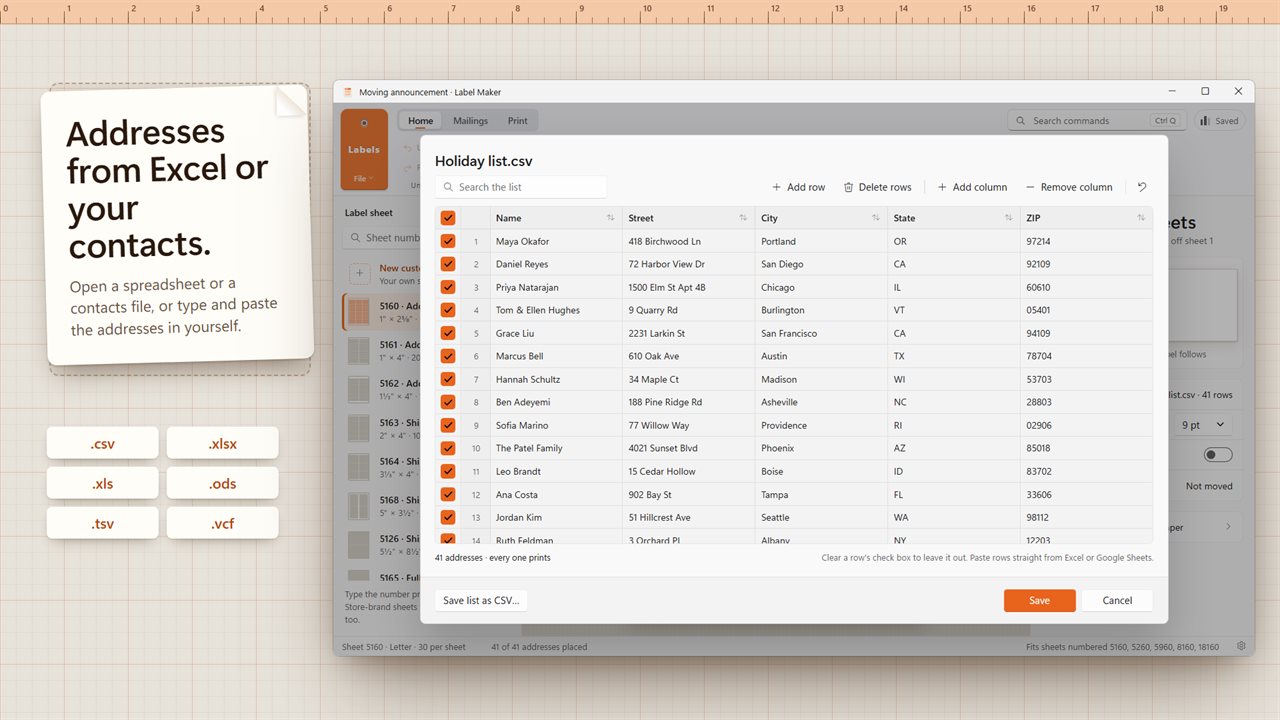Click the Search commands field

[x=1095, y=121]
